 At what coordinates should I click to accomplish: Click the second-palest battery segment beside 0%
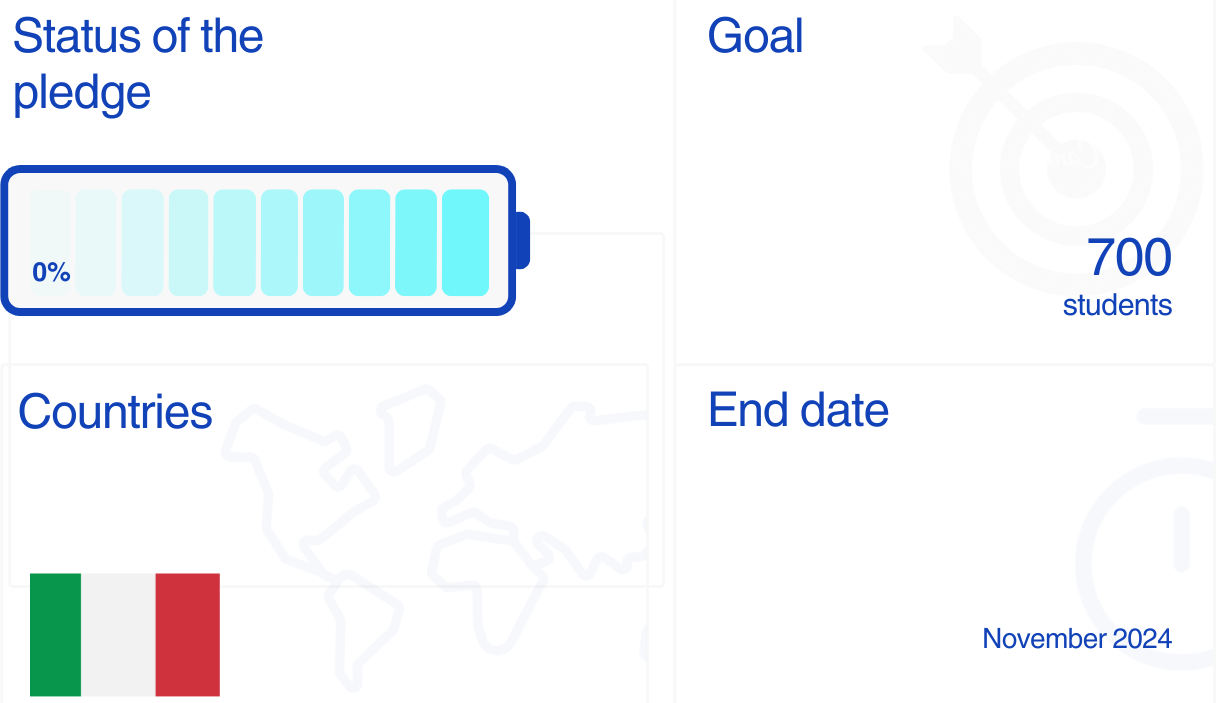click(96, 242)
